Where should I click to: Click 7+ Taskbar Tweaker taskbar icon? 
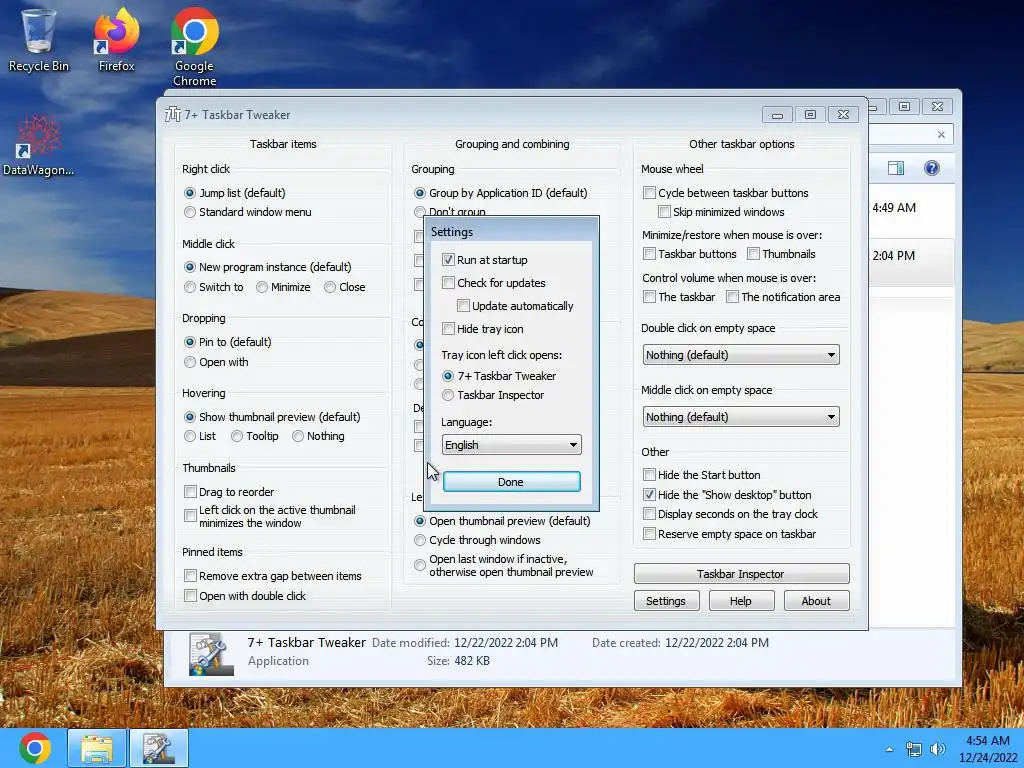159,748
